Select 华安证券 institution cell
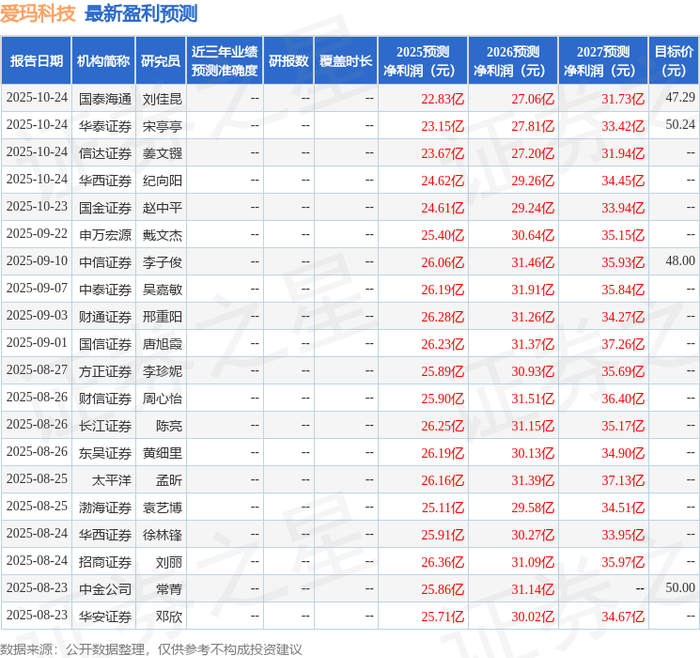This screenshot has height=658, width=700. coord(105,616)
